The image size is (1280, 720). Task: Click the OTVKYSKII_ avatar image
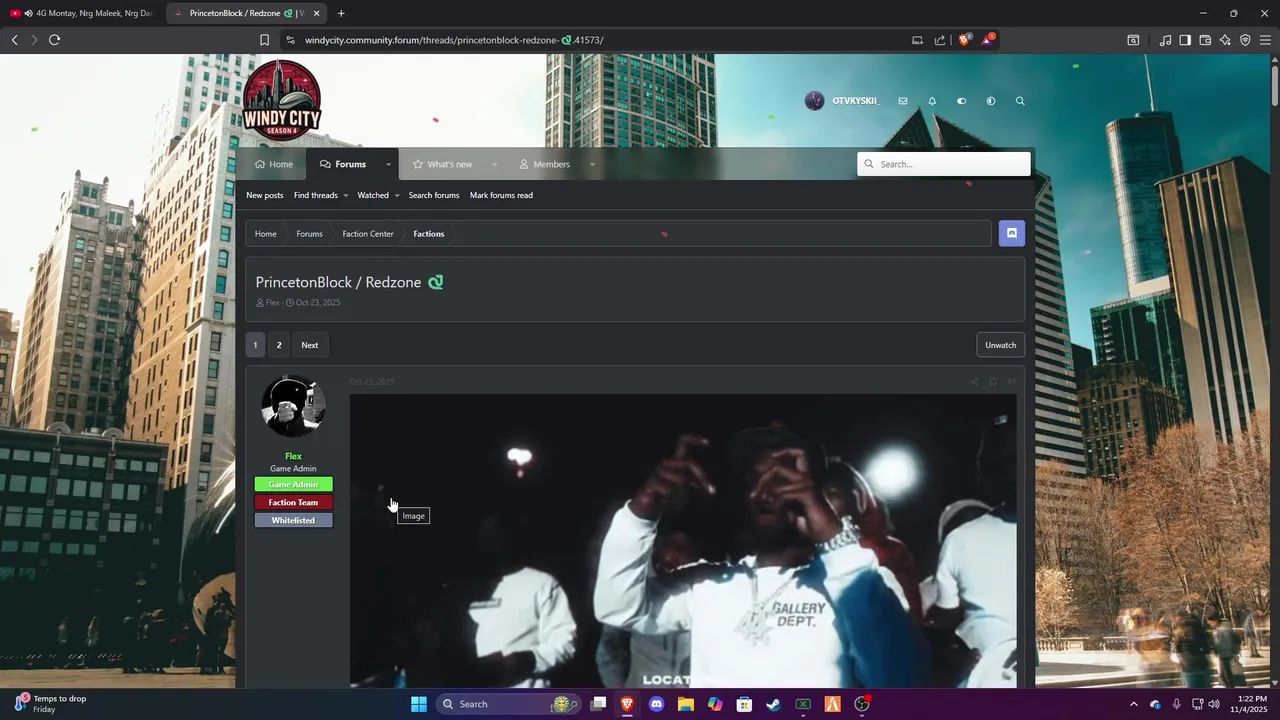click(815, 101)
